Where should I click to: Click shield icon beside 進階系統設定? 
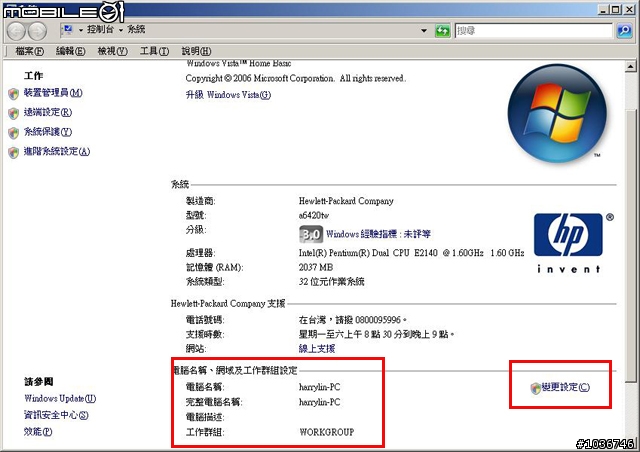click(13, 152)
